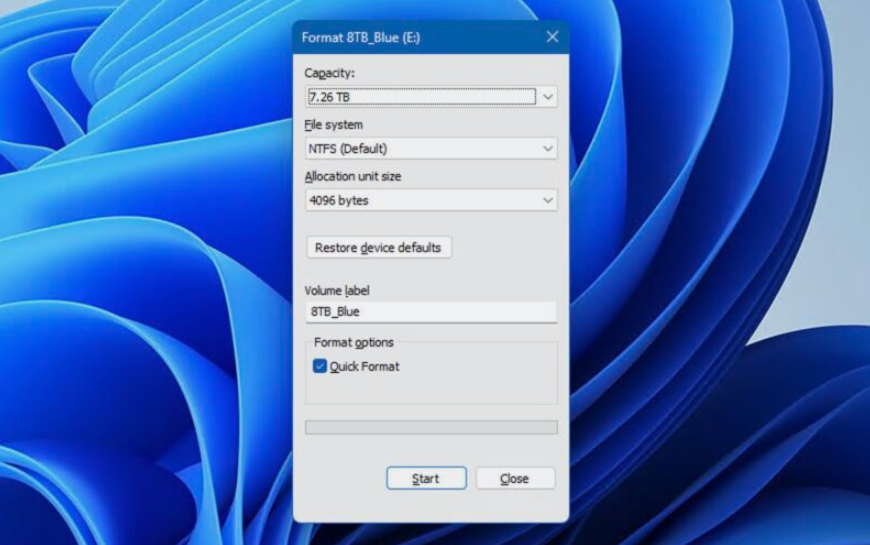Click the Volume label caption text
The height and width of the screenshot is (545, 870).
pyautogui.click(x=337, y=291)
